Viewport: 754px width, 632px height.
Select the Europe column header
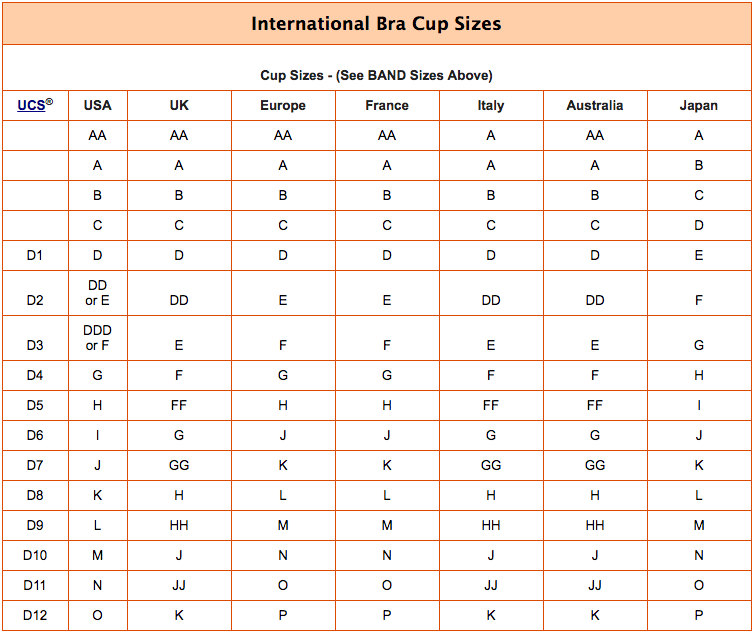click(283, 105)
